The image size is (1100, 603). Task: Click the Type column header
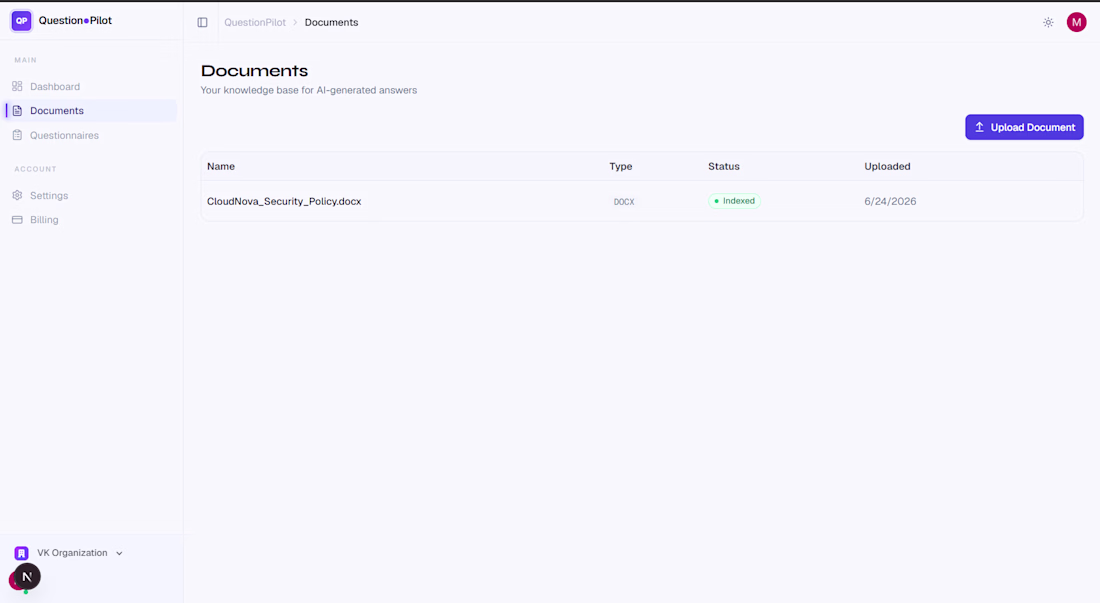(x=621, y=166)
